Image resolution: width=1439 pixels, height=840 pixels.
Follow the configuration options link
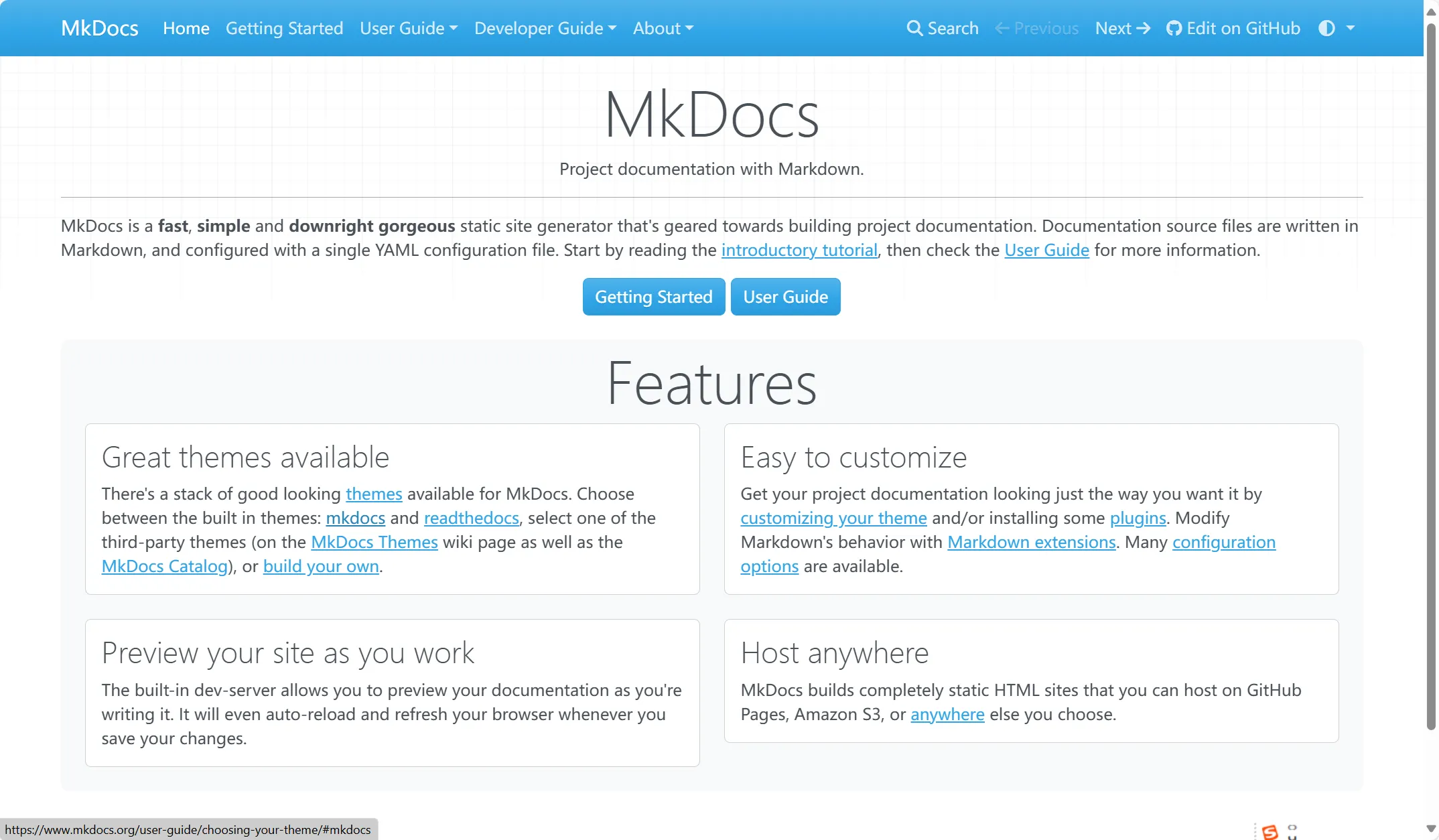point(1223,543)
